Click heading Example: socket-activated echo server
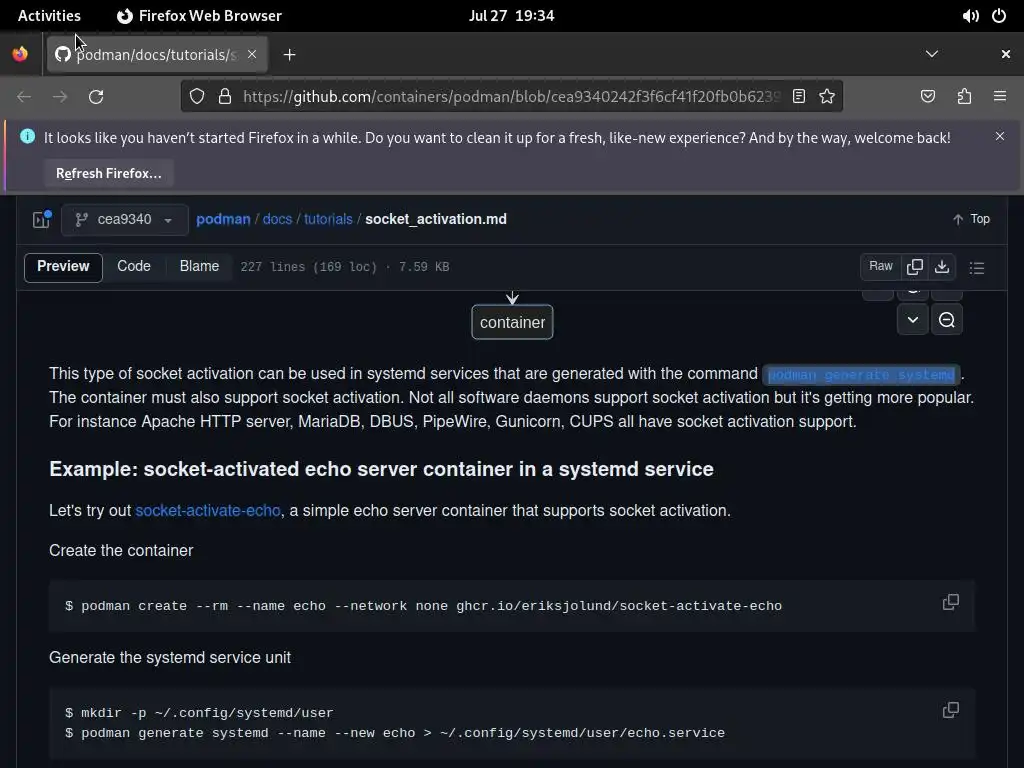1024x768 pixels. pyautogui.click(x=381, y=469)
